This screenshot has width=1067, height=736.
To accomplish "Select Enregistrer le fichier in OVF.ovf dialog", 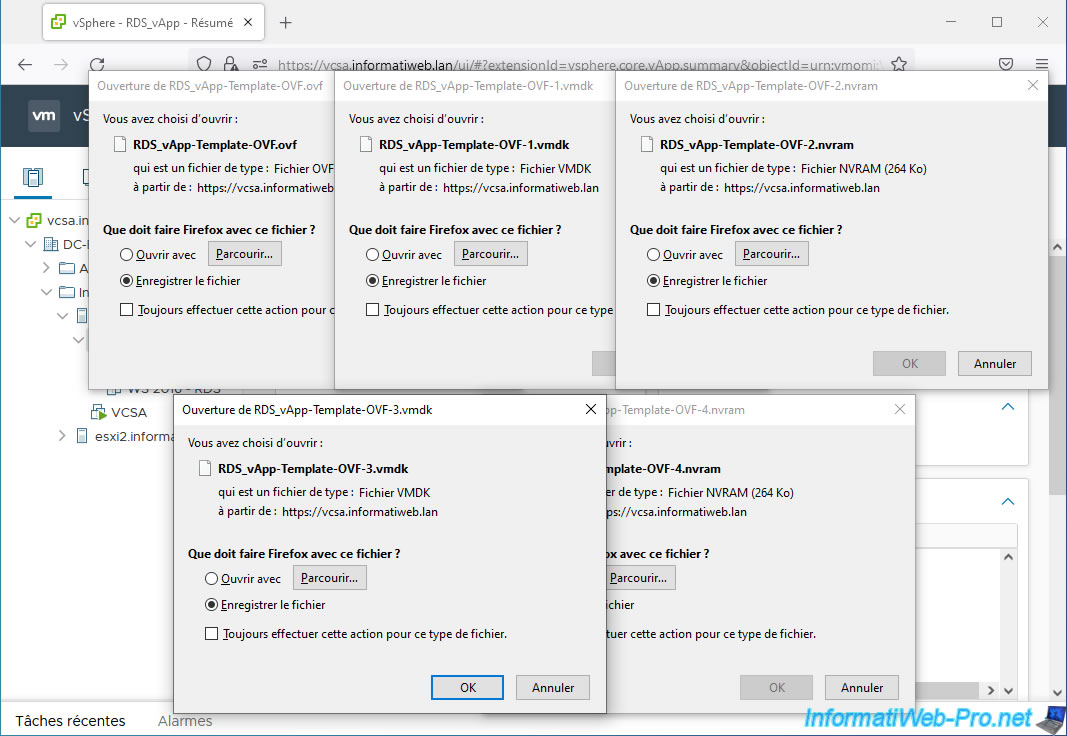I will (126, 280).
